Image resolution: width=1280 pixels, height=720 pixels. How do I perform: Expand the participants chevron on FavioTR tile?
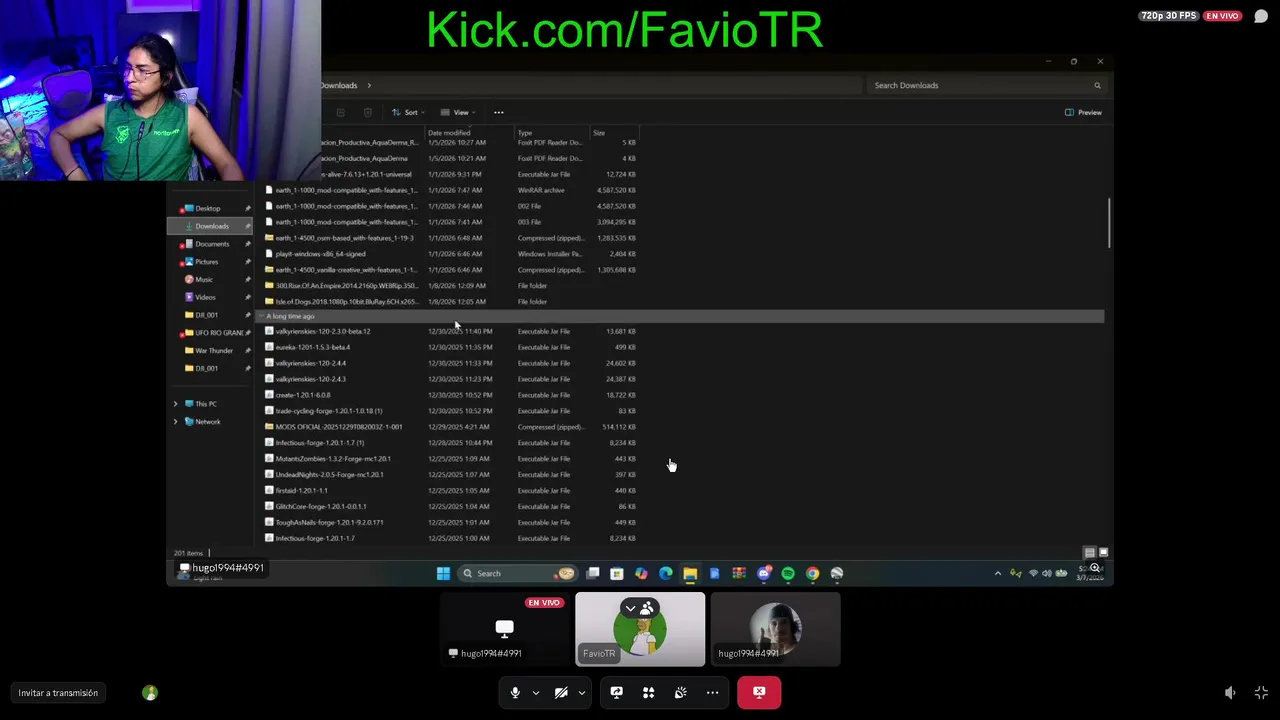tap(630, 608)
